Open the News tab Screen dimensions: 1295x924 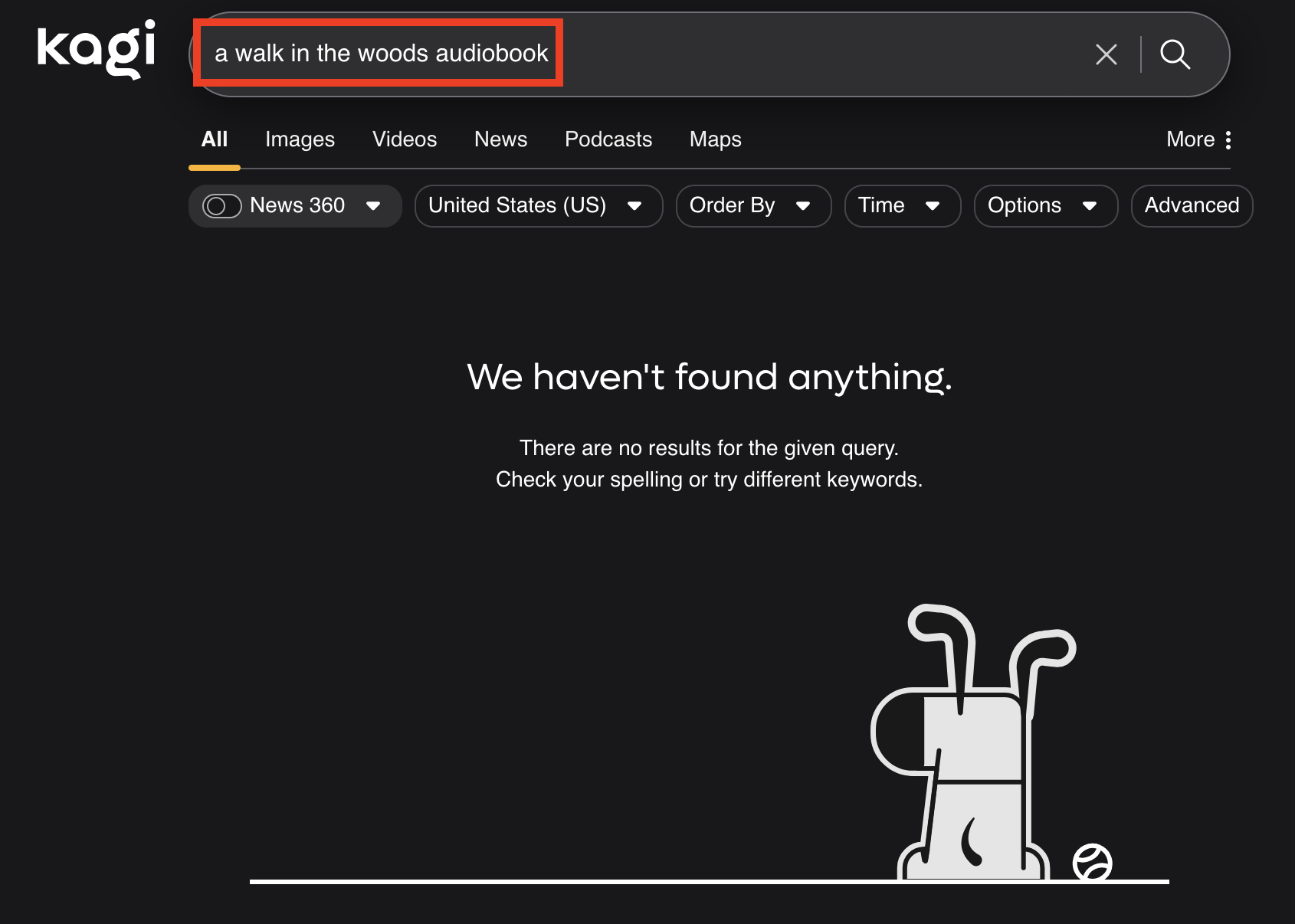[500, 139]
